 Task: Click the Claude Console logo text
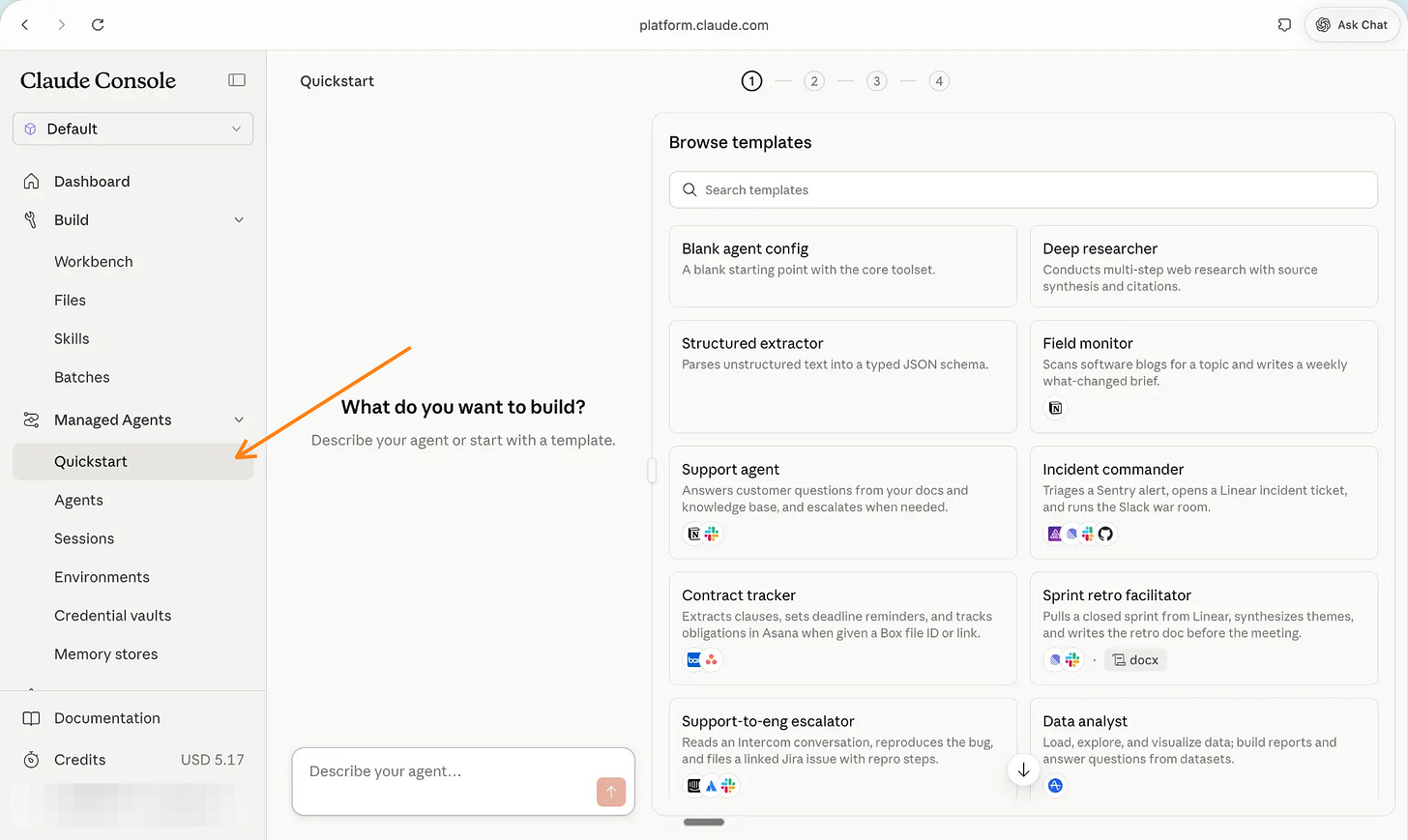pyautogui.click(x=98, y=81)
